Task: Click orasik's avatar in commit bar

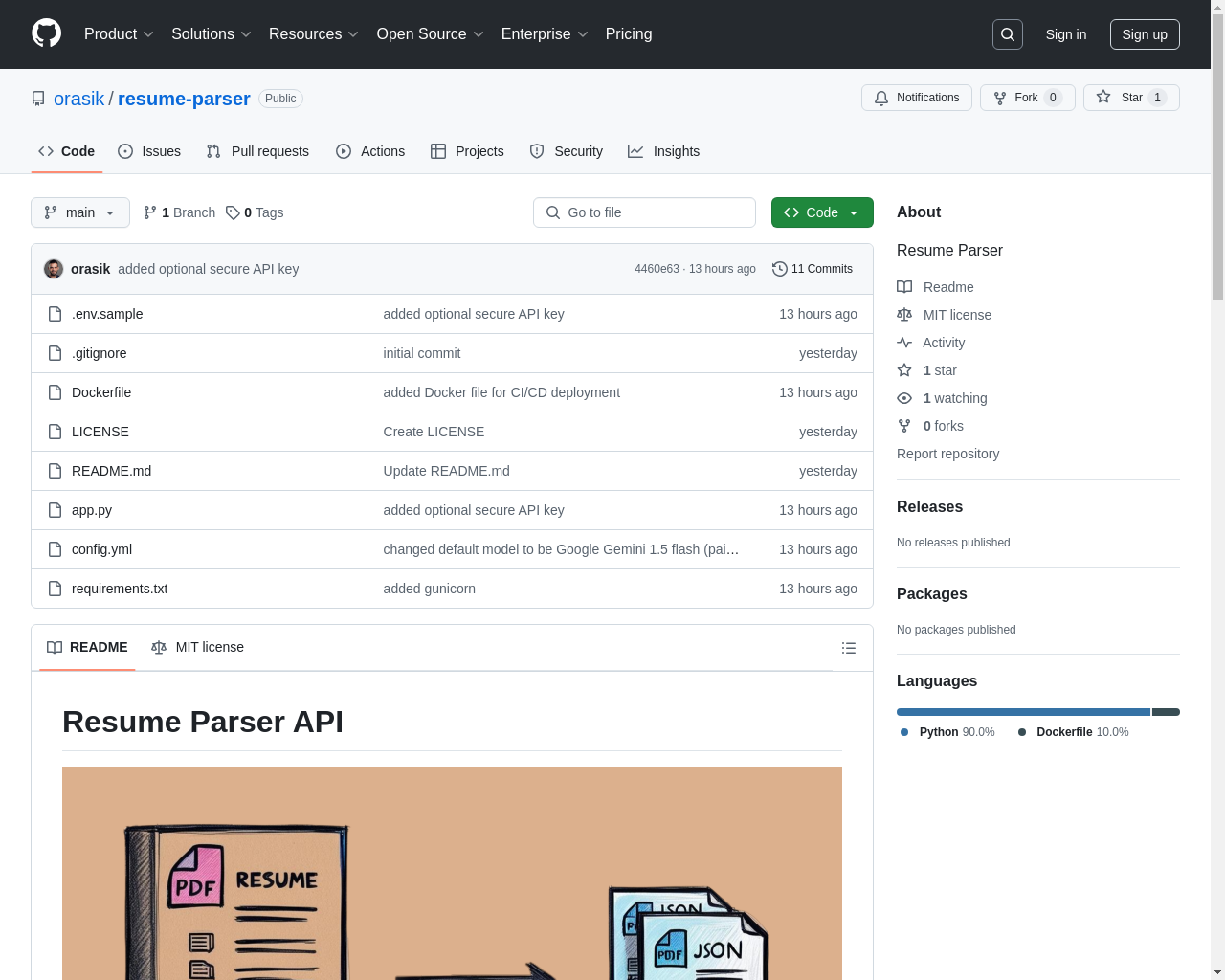Action: [54, 269]
